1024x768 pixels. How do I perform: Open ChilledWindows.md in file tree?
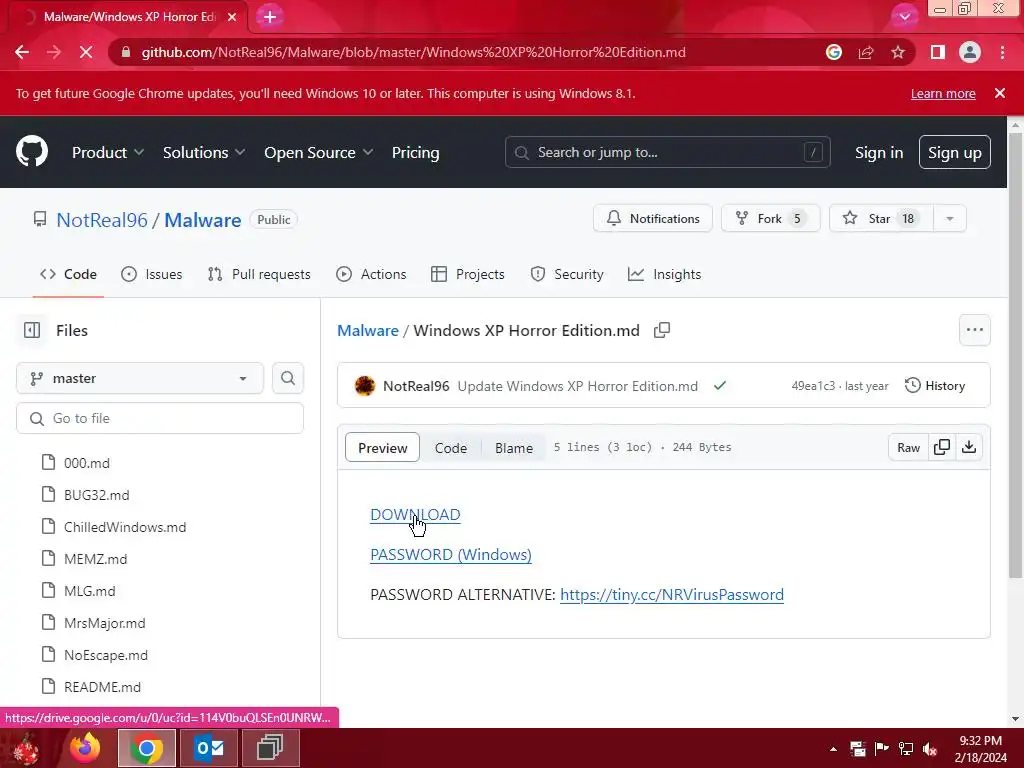[x=125, y=527]
